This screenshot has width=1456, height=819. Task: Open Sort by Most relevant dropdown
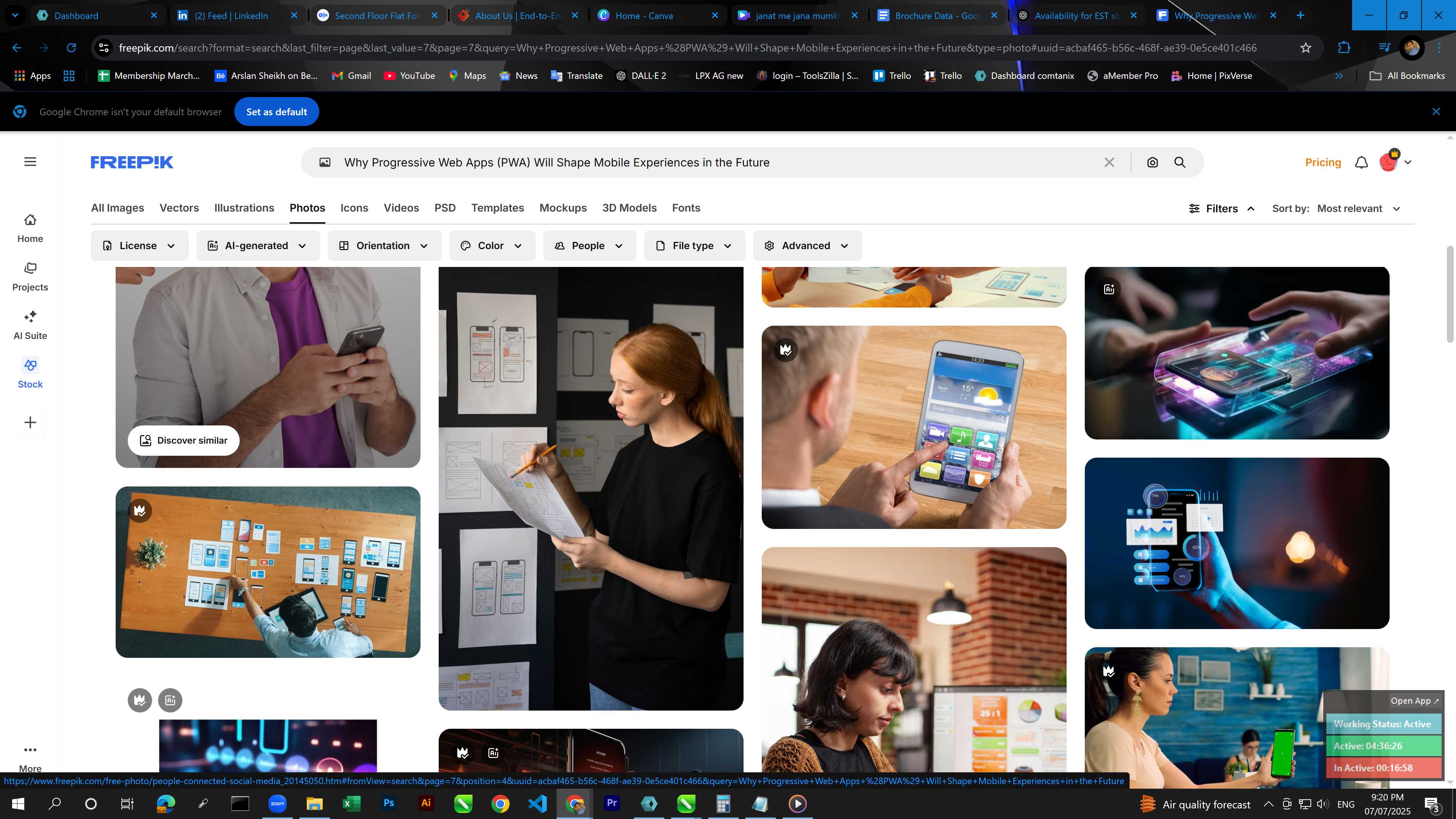click(1359, 209)
